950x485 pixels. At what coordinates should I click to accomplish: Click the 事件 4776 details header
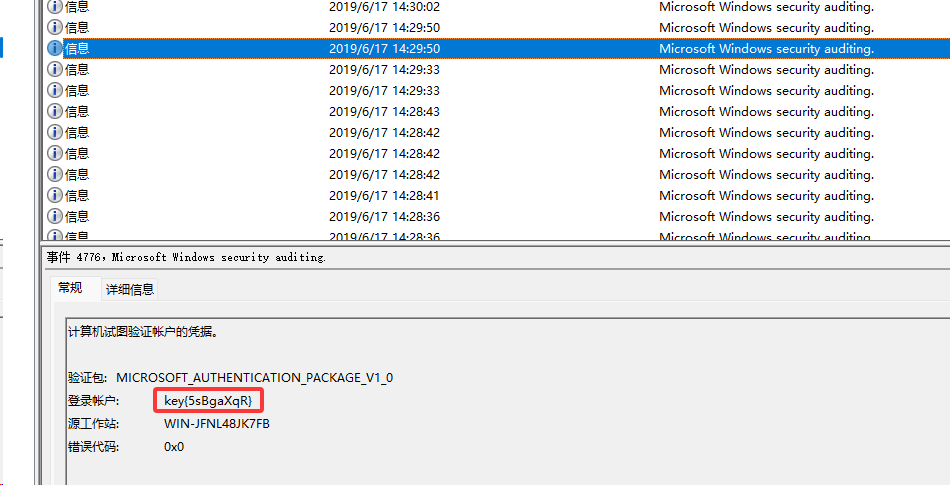(x=187, y=257)
